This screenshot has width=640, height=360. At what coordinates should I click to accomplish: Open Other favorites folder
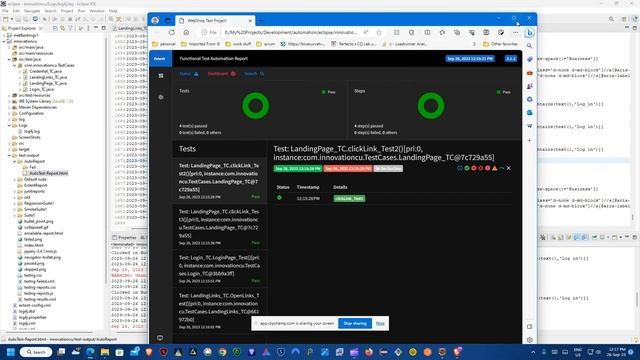[x=500, y=44]
